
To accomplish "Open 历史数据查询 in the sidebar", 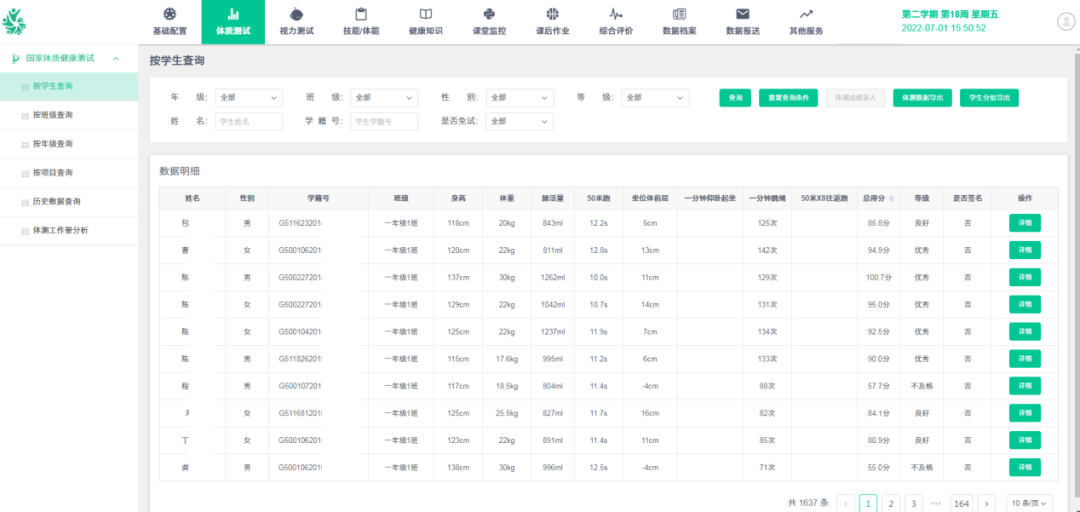I will coord(69,201).
